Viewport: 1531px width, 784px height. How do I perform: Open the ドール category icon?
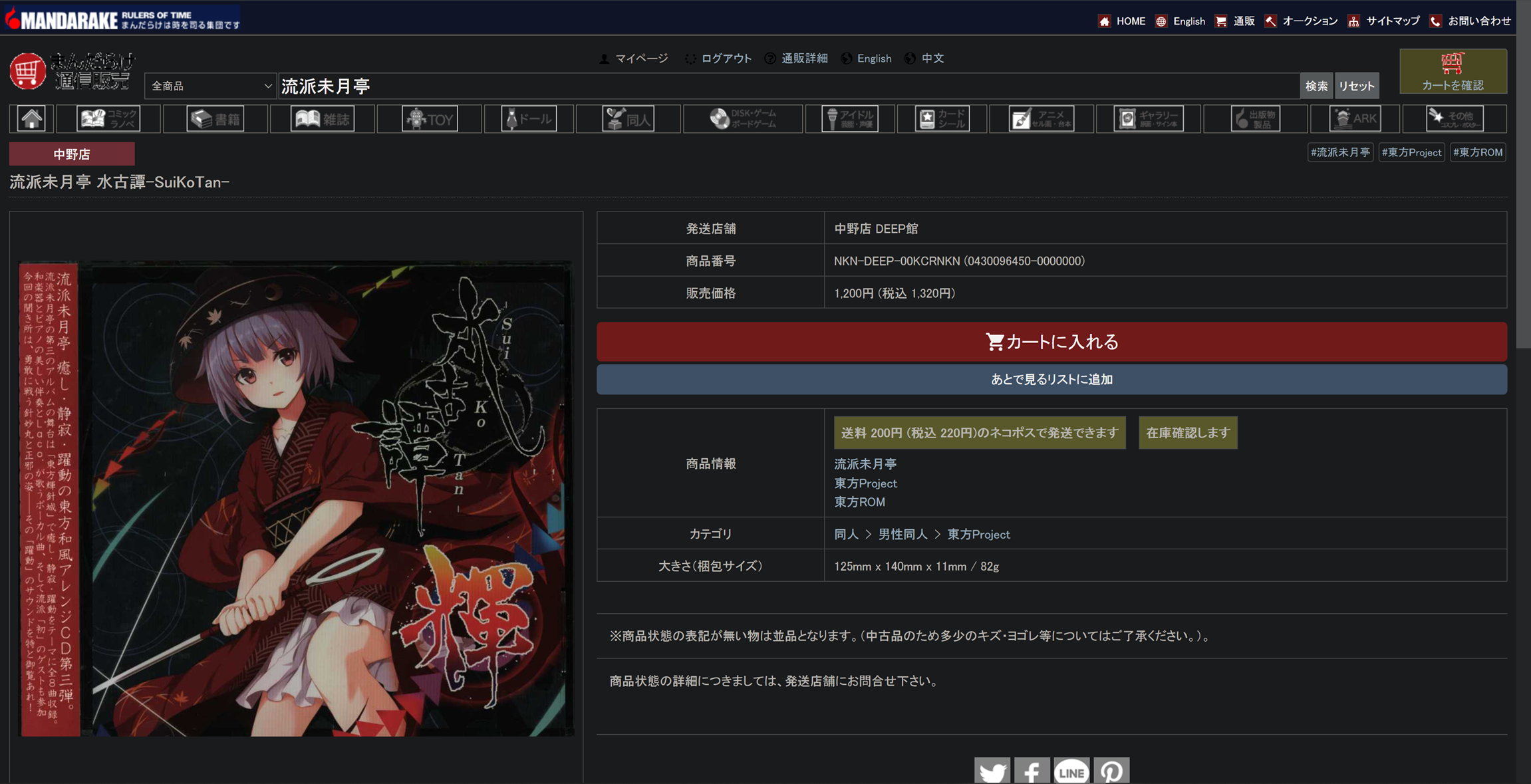click(x=529, y=119)
